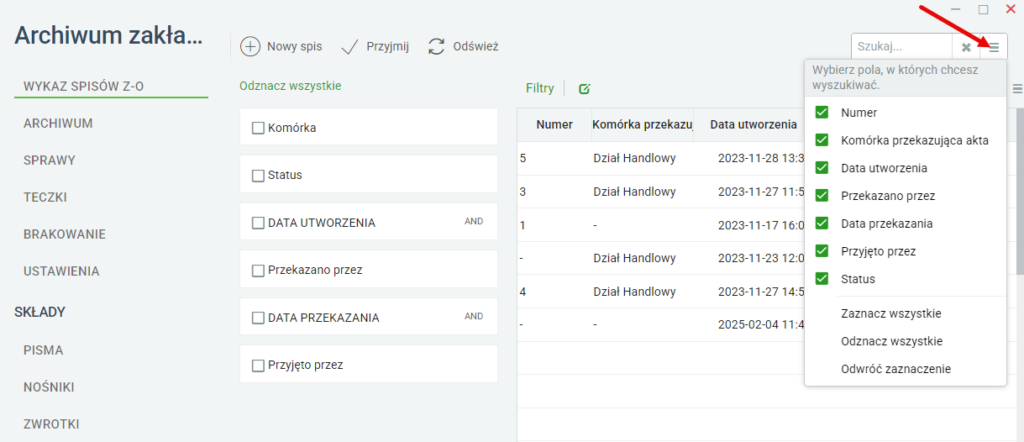Click the SKŁADY section heading
The height and width of the screenshot is (442, 1024).
click(x=40, y=312)
